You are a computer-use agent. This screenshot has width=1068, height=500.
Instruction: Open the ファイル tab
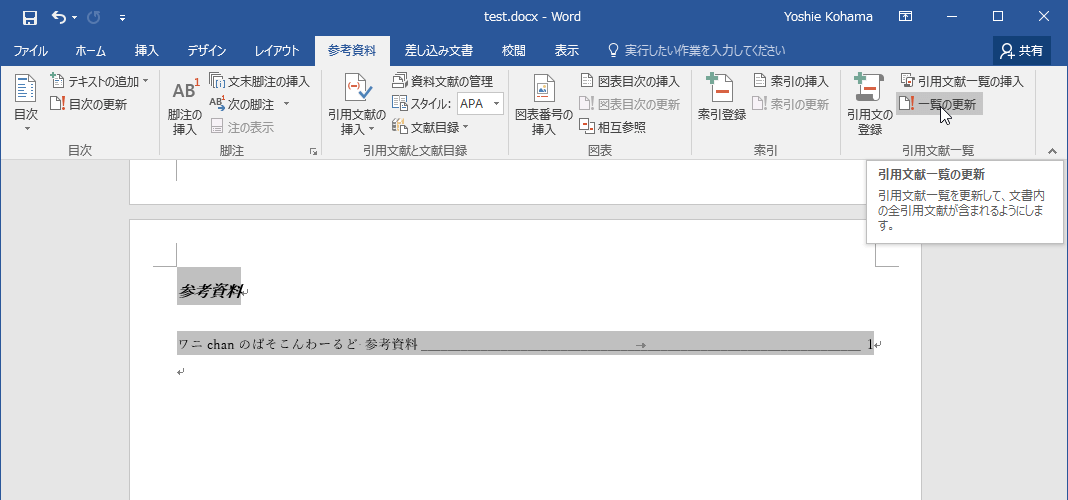coord(31,50)
